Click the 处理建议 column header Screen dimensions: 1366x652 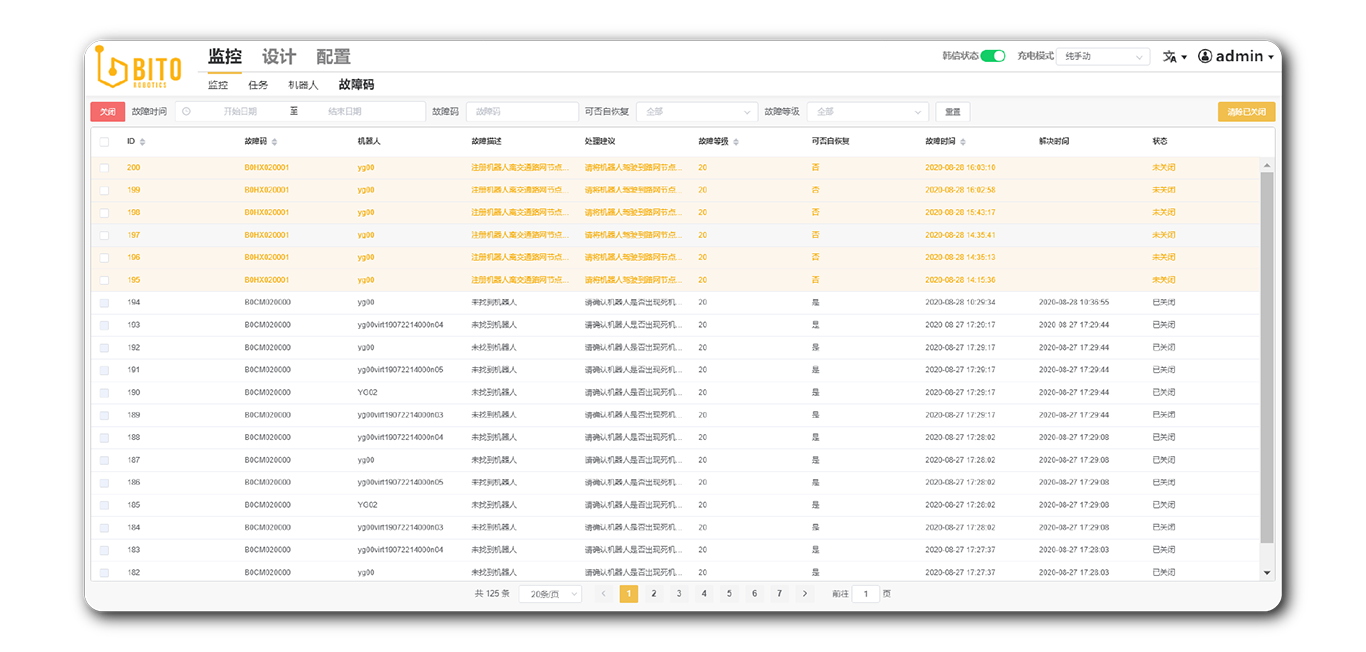coord(600,142)
